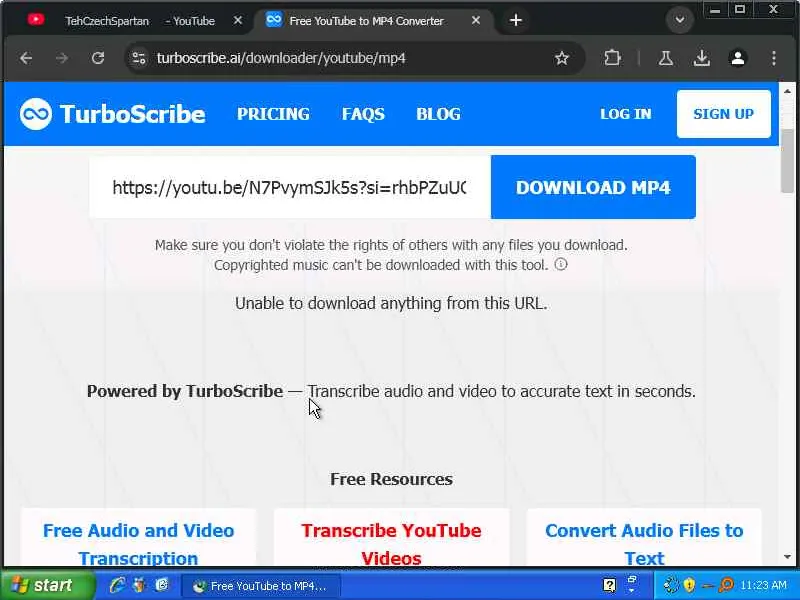Open the tab search dropdown arrow
The height and width of the screenshot is (600, 800).
click(680, 20)
